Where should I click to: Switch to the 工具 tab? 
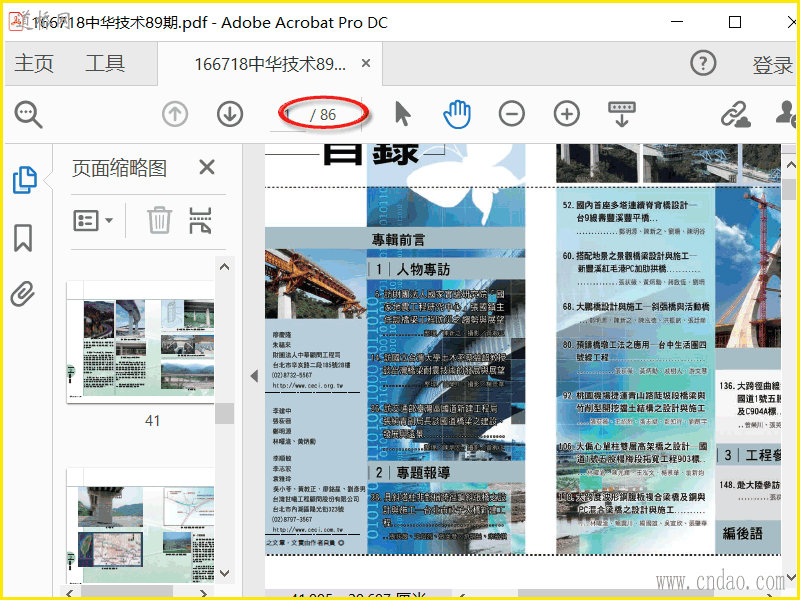pos(105,64)
